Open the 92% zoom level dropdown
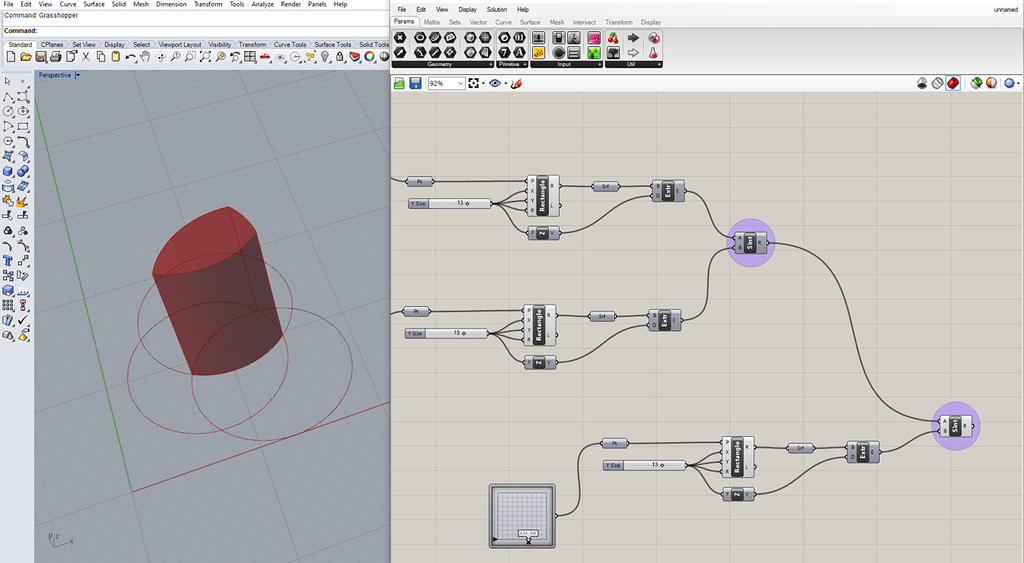Viewport: 1024px width, 563px height. pos(460,84)
